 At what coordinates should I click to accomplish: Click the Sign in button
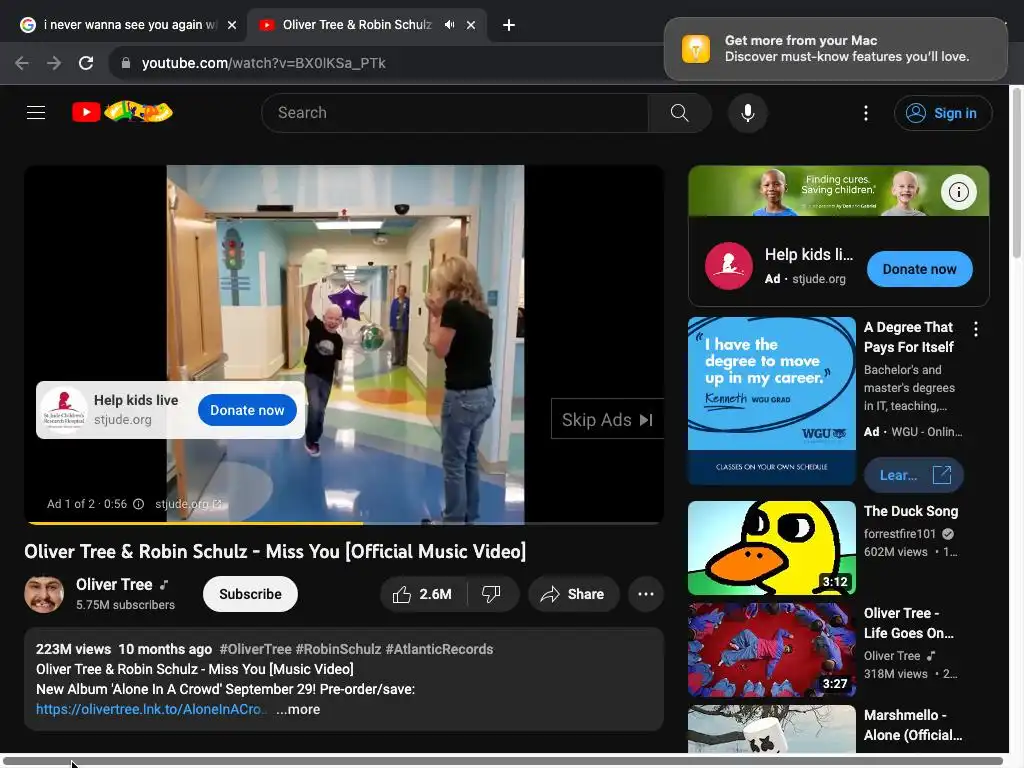tap(943, 113)
